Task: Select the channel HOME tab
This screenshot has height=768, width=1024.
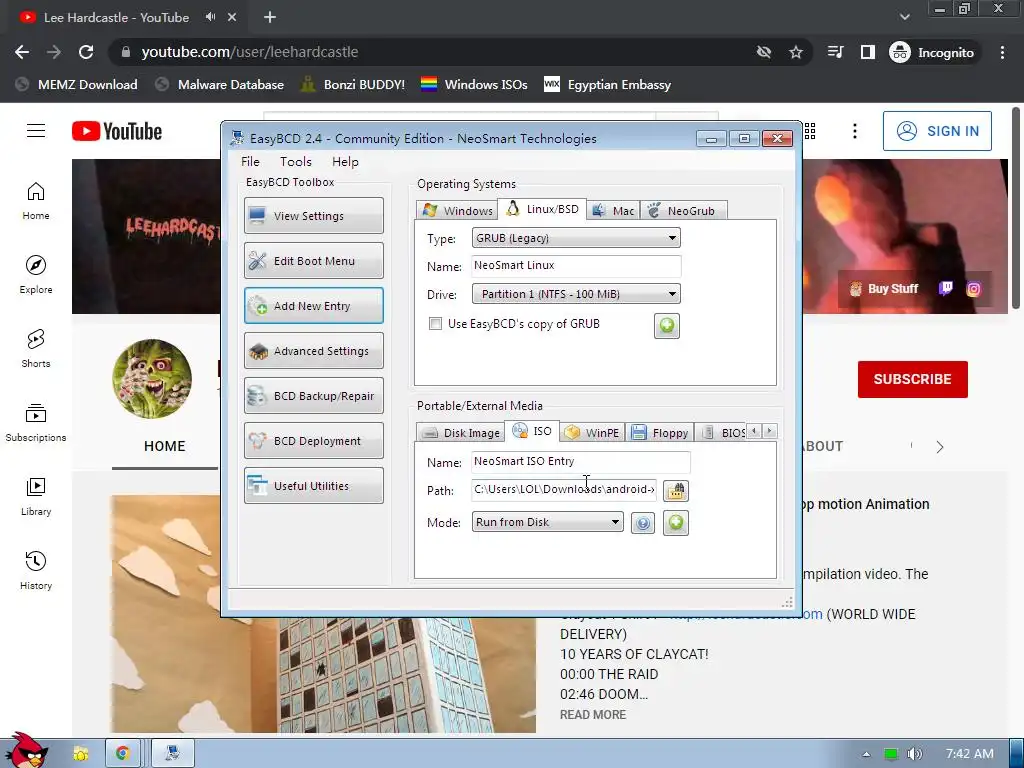Action: (x=165, y=447)
